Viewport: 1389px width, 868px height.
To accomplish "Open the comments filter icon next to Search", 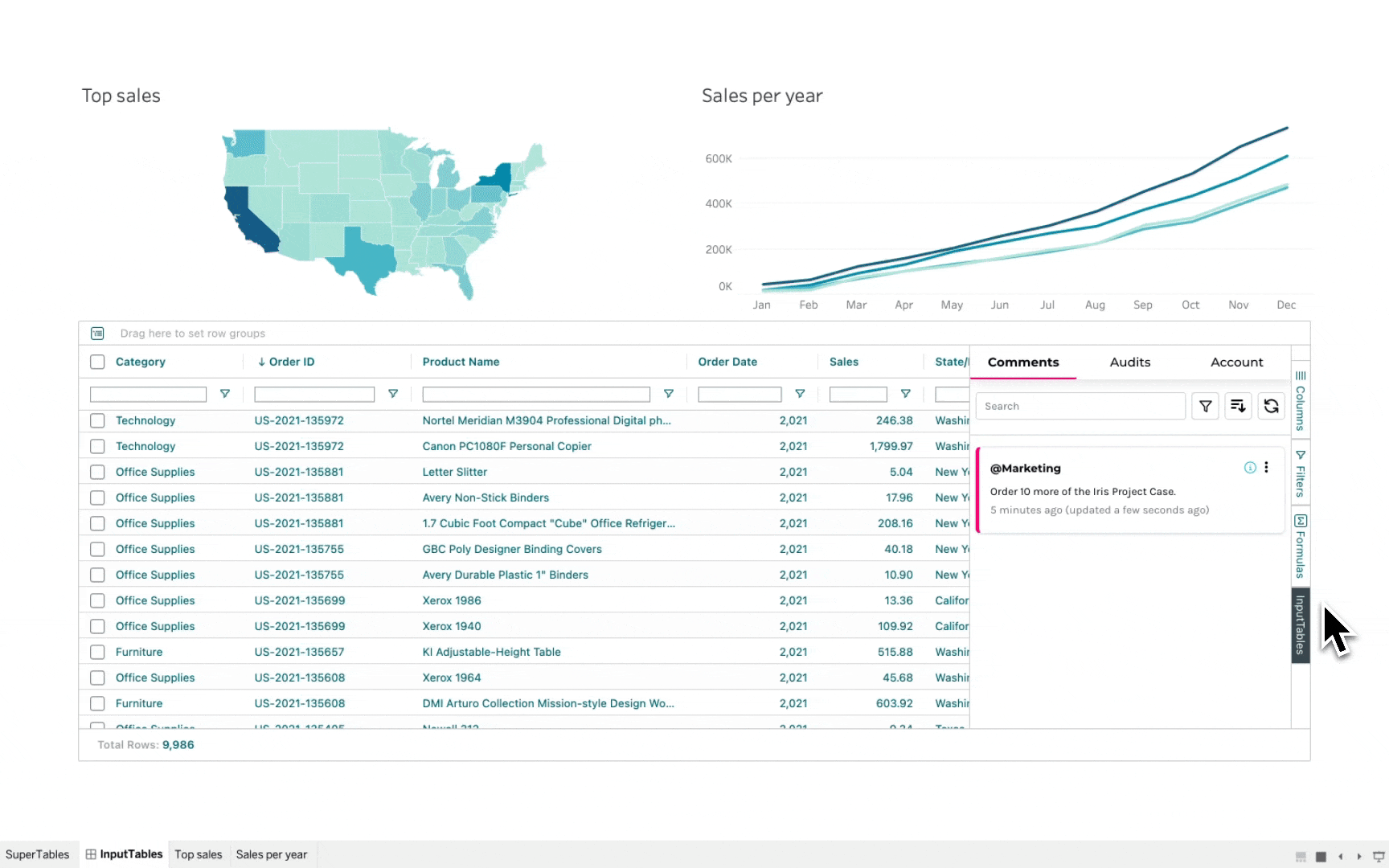I will [1205, 407].
